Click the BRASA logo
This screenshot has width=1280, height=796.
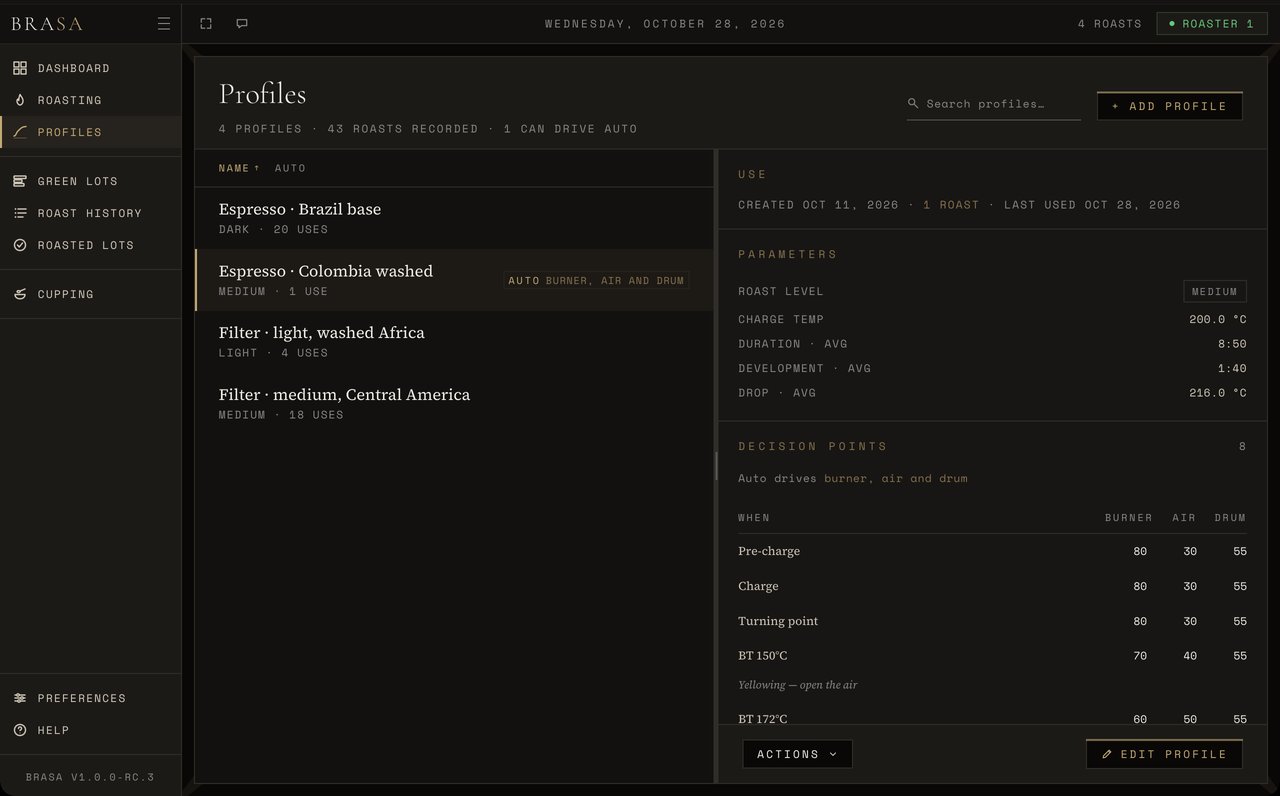click(47, 24)
